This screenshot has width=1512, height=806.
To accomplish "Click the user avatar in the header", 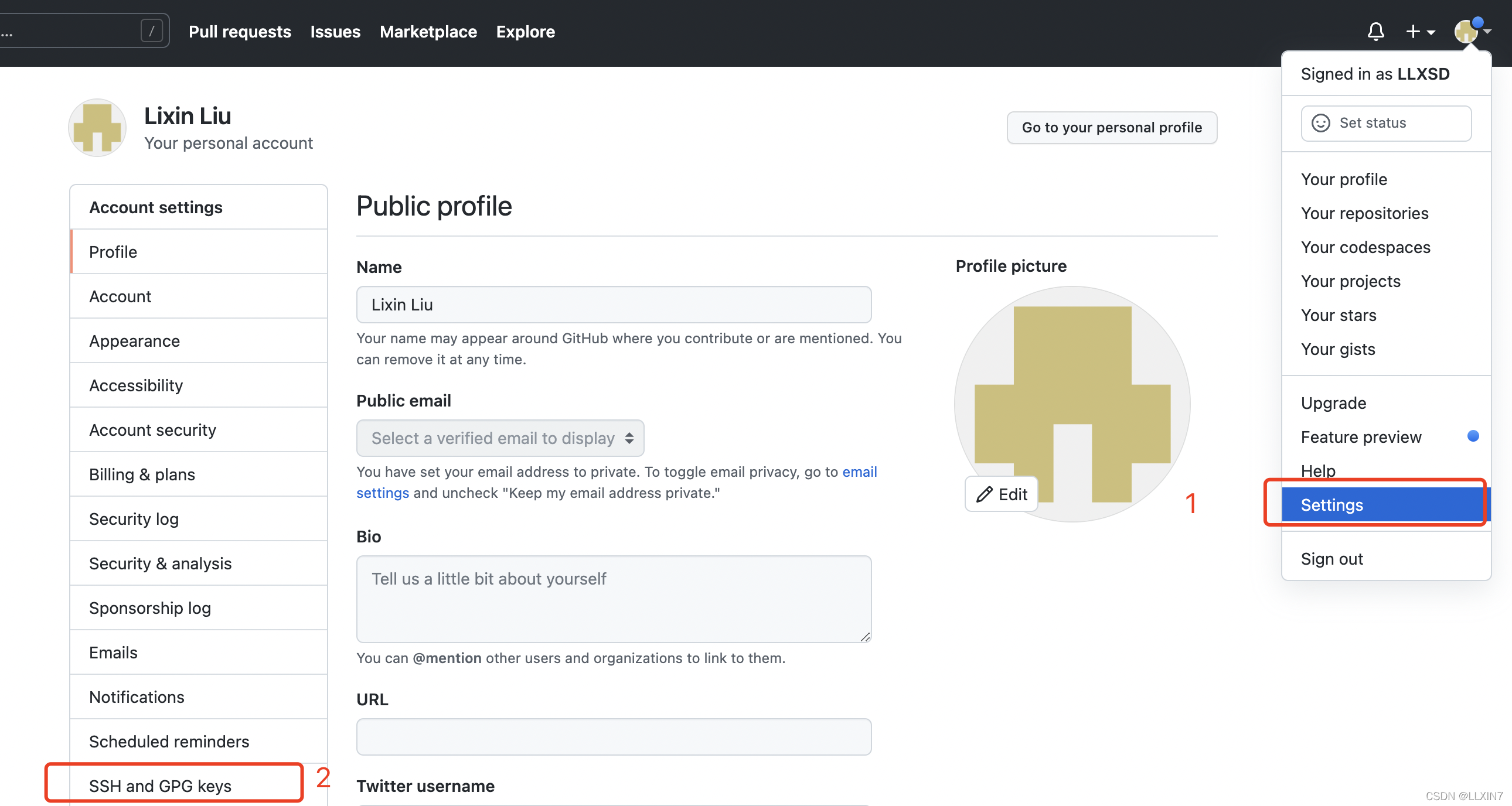I will (x=1466, y=32).
